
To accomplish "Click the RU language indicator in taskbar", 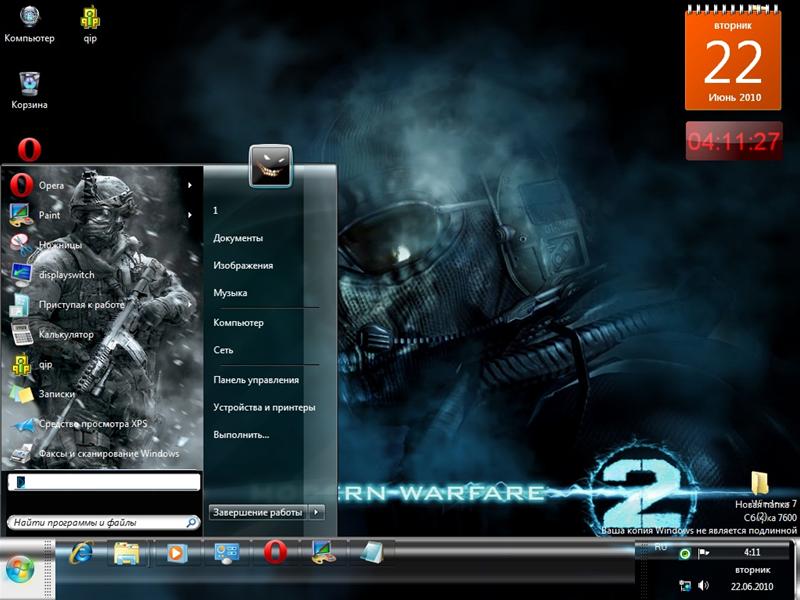I will pyautogui.click(x=660, y=547).
